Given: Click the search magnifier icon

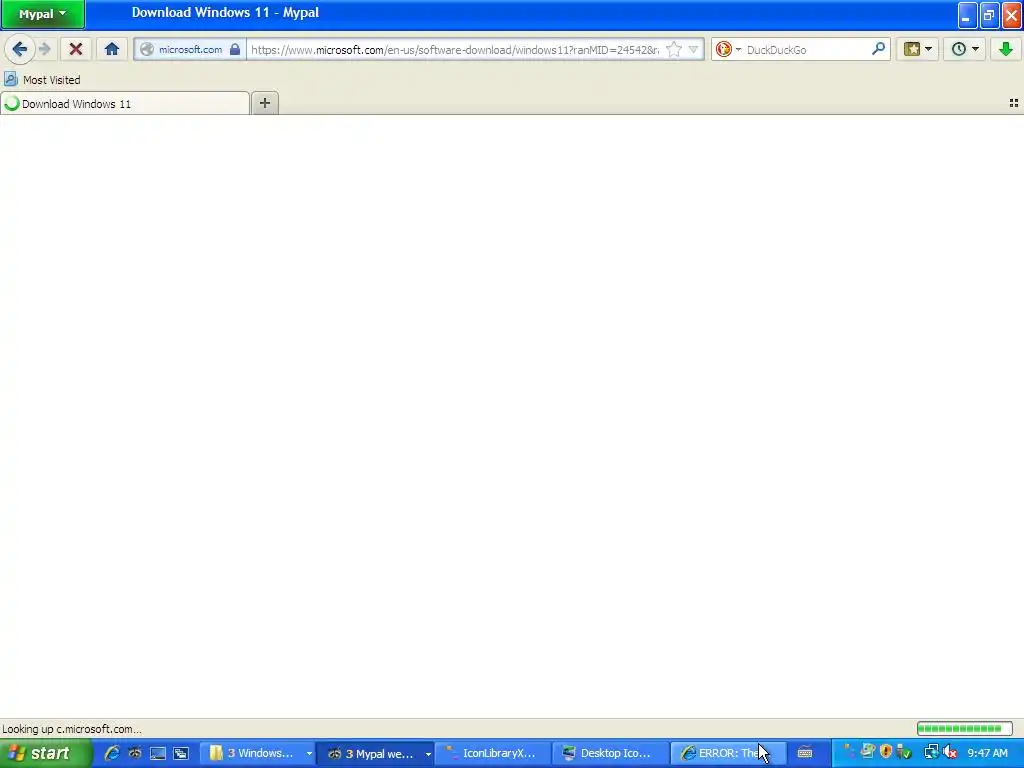Looking at the screenshot, I should (878, 49).
